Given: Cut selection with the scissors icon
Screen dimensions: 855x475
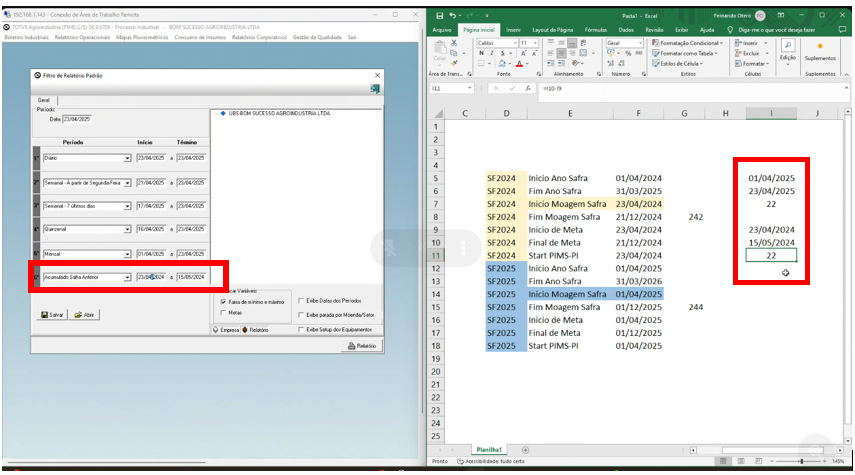Looking at the screenshot, I should pyautogui.click(x=454, y=43).
